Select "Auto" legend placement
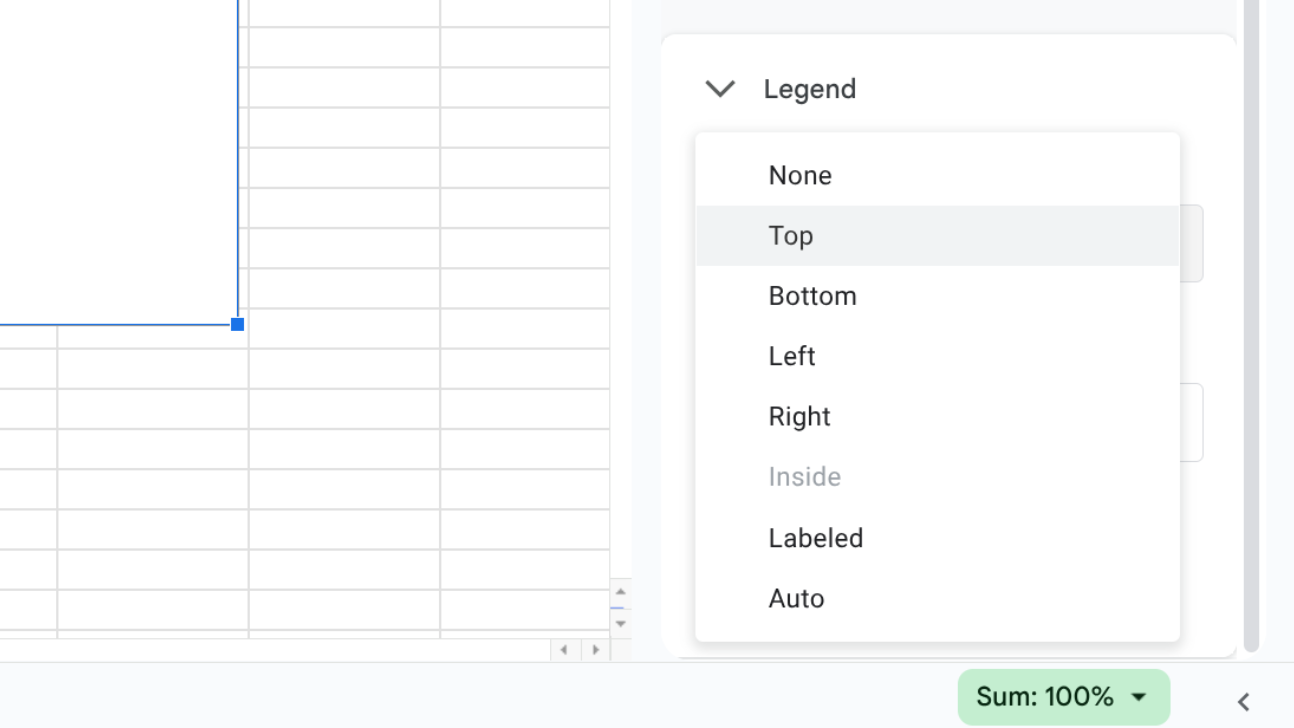The image size is (1294, 728). [x=796, y=598]
